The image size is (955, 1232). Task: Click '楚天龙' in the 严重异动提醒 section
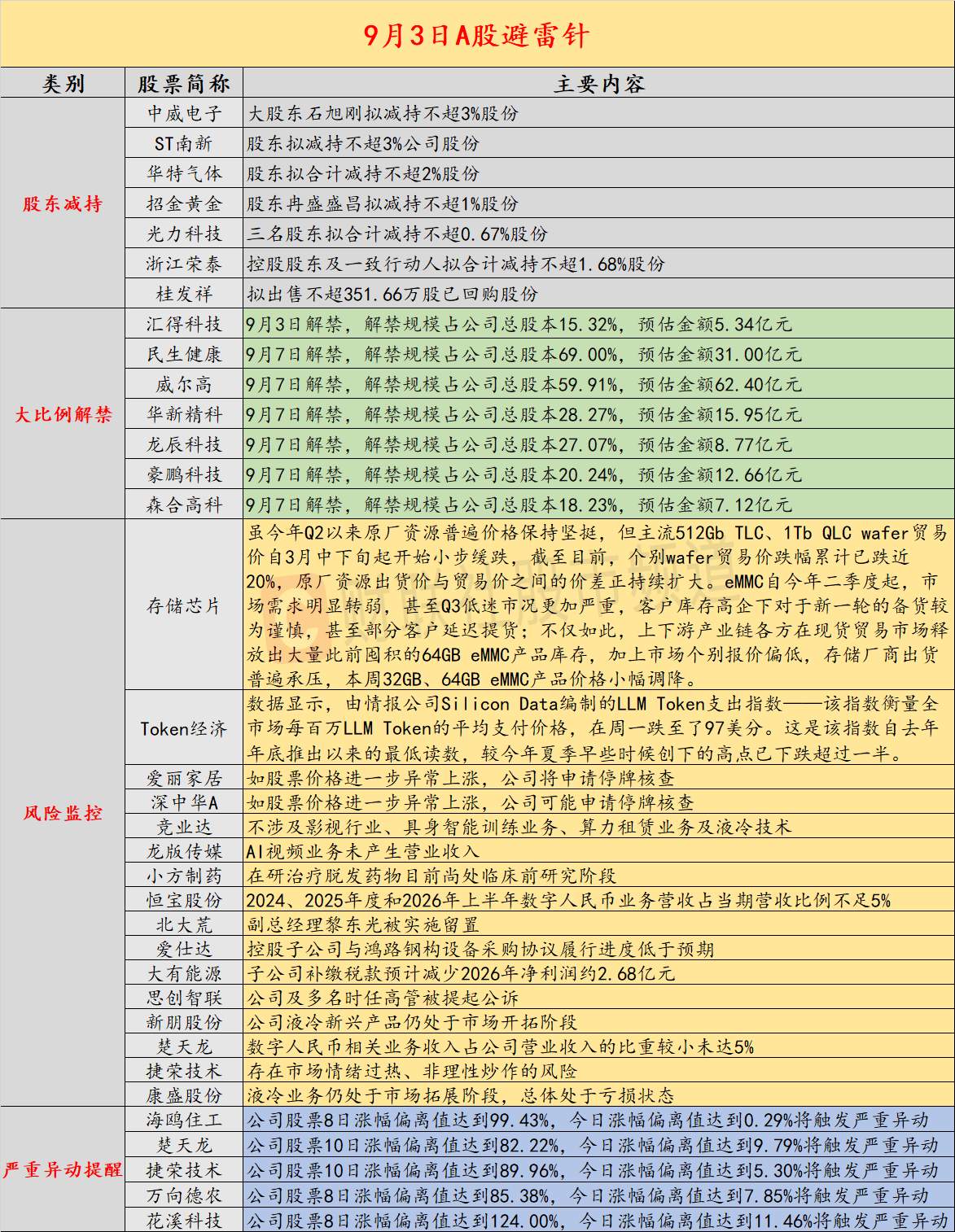point(184,1146)
